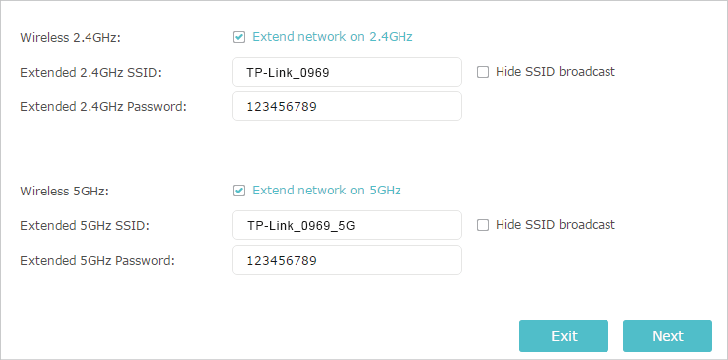This screenshot has width=728, height=360.
Task: Select the "Wireless 5GHz:" label
Action: pos(65,191)
